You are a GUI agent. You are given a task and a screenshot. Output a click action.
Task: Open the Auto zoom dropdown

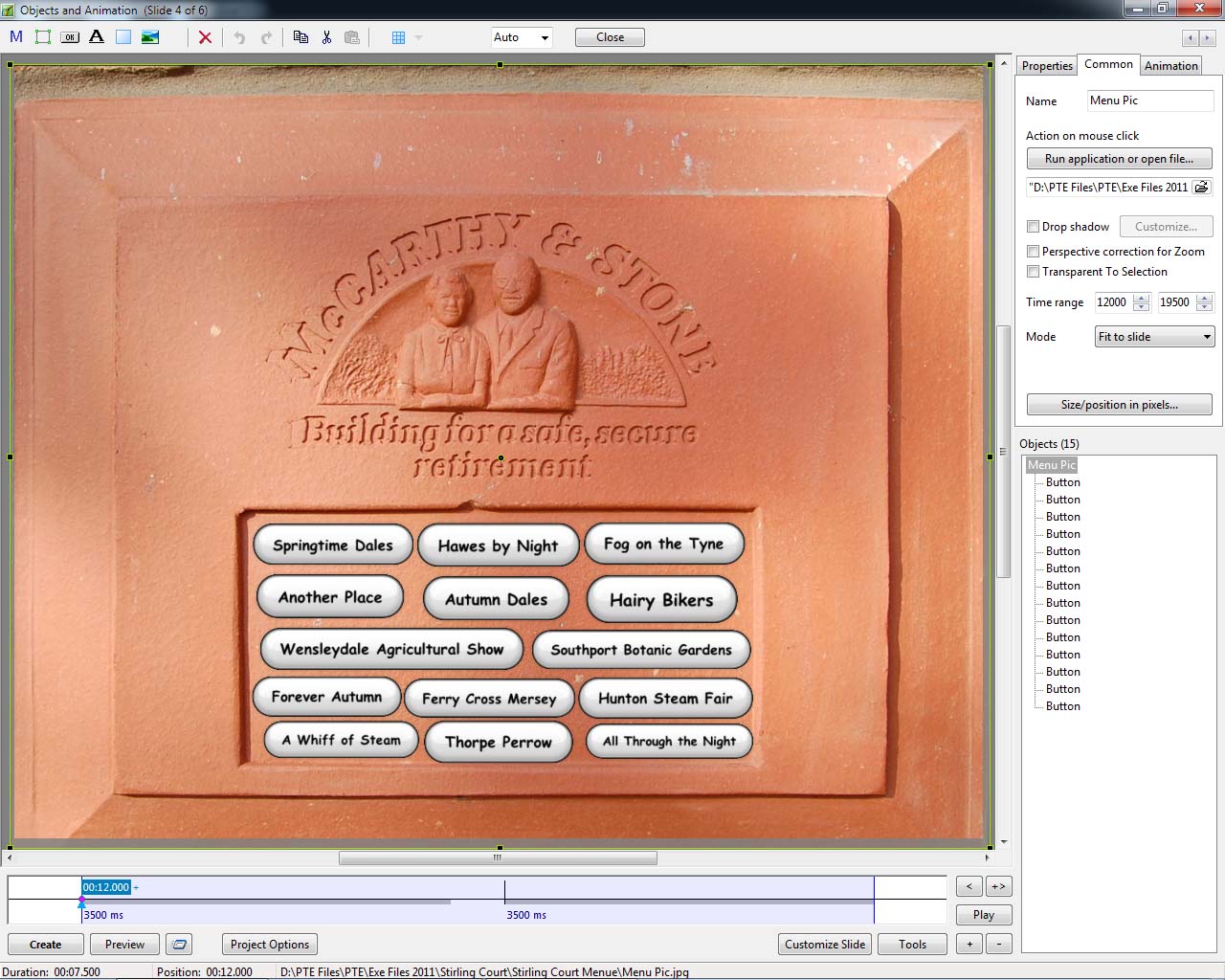click(522, 37)
